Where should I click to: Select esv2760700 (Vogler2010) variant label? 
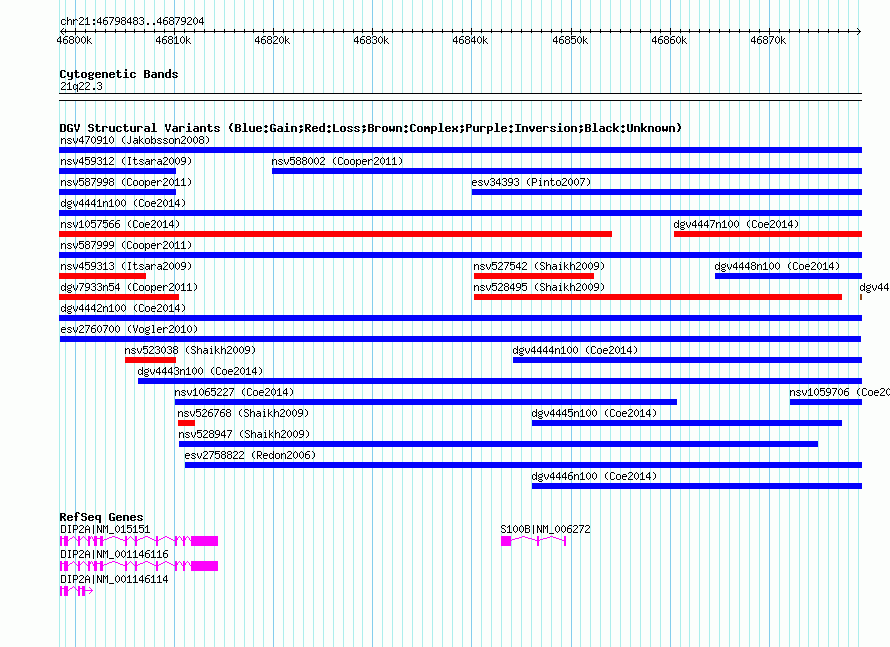[129, 329]
